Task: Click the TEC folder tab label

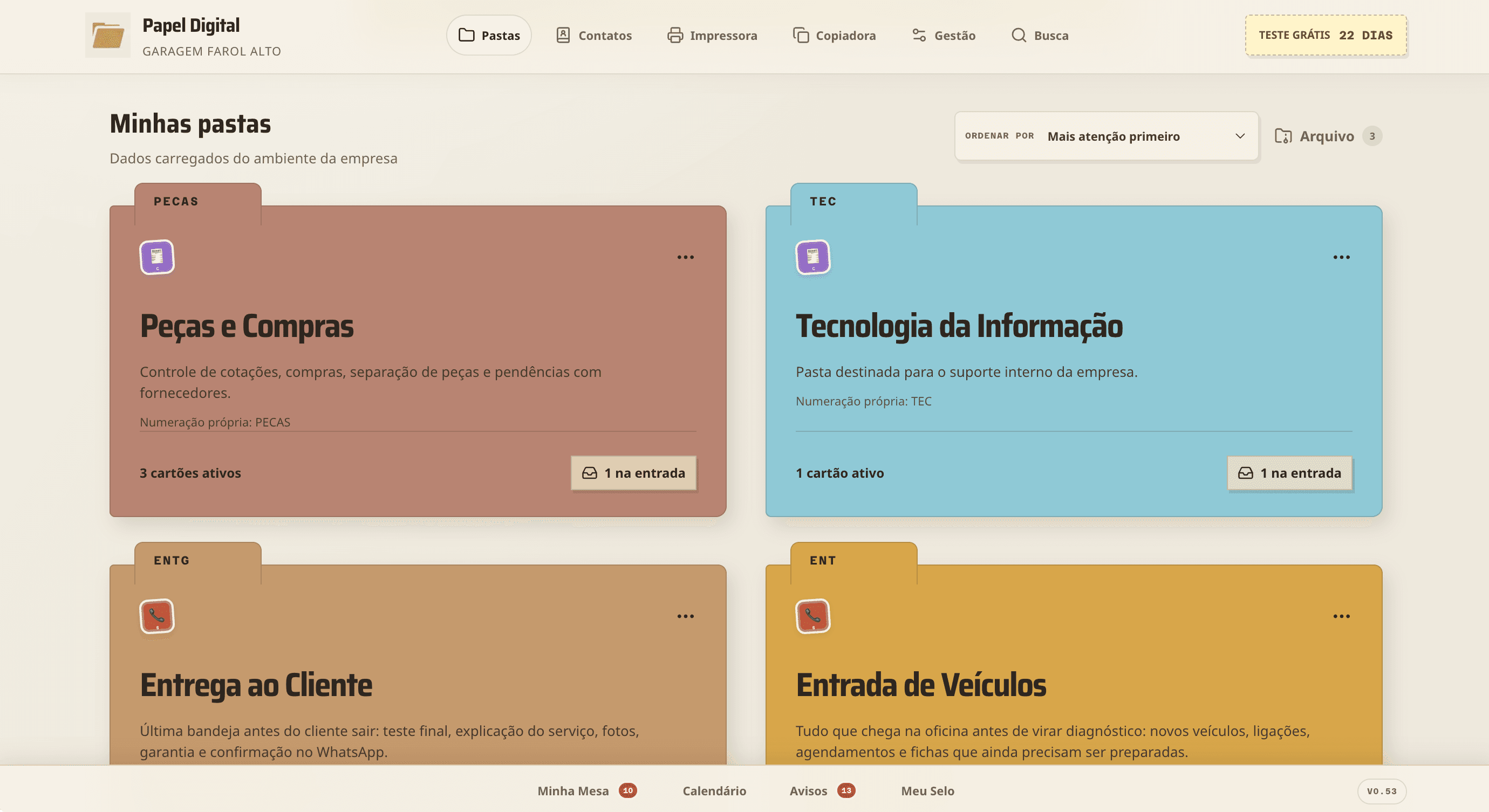Action: [823, 202]
